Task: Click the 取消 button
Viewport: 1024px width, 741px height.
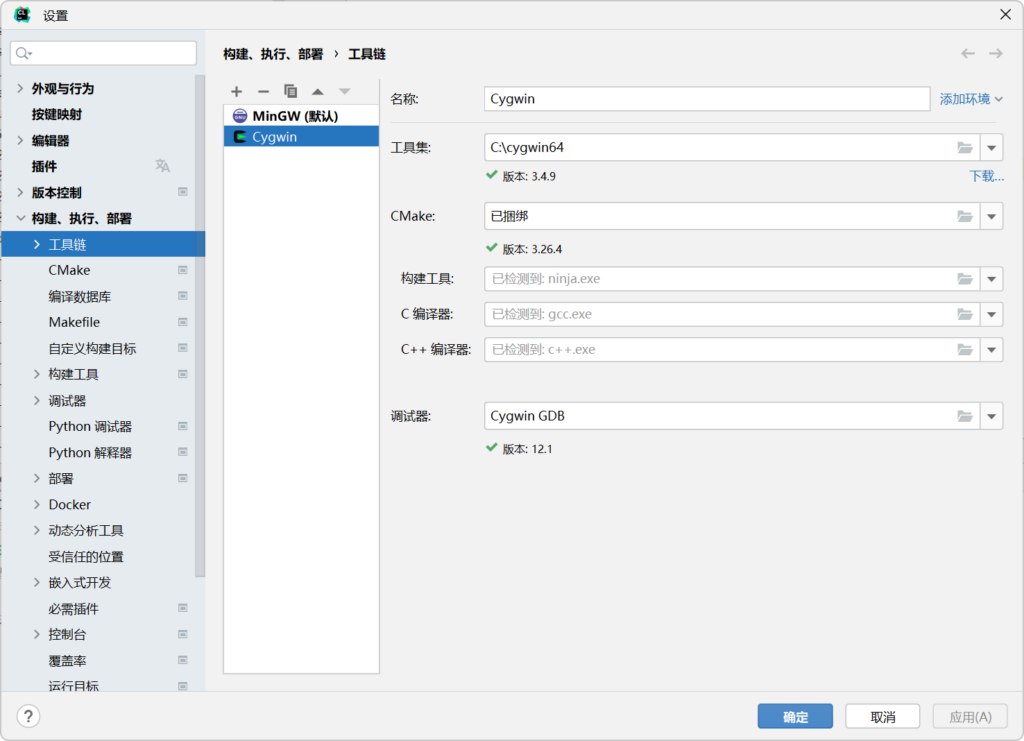Action: 882,716
